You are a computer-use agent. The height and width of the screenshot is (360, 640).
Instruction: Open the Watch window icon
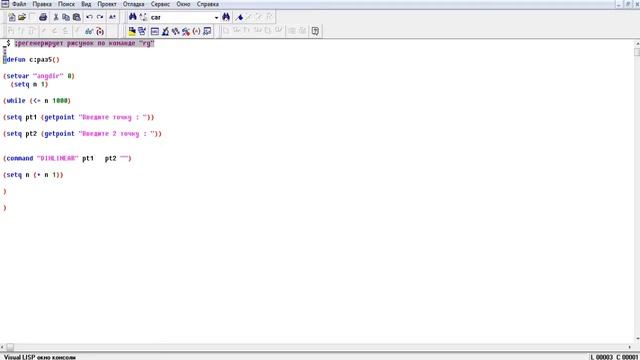[207, 31]
